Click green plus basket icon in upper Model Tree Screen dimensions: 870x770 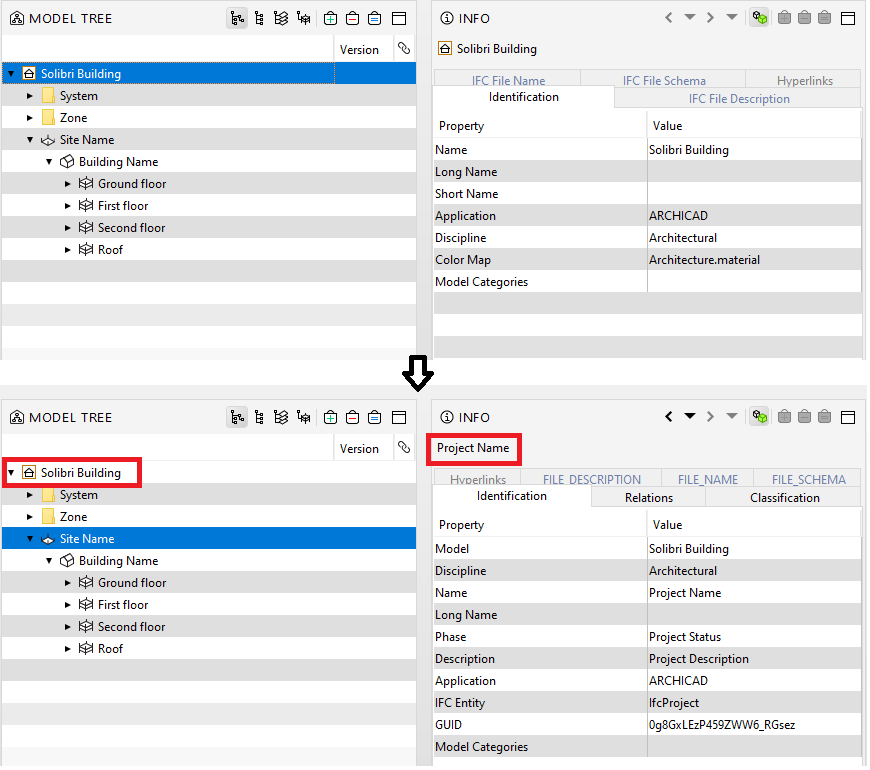tap(331, 19)
